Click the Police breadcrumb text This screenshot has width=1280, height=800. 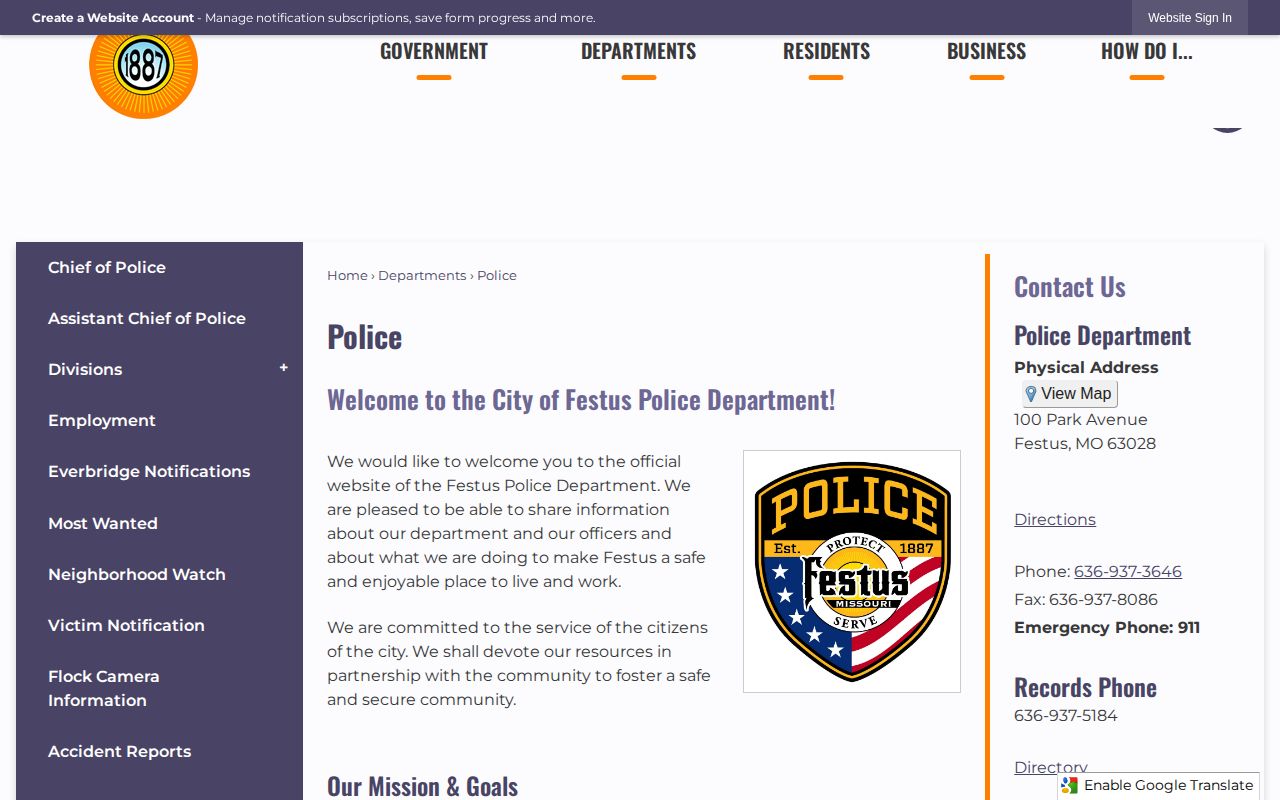pos(497,275)
